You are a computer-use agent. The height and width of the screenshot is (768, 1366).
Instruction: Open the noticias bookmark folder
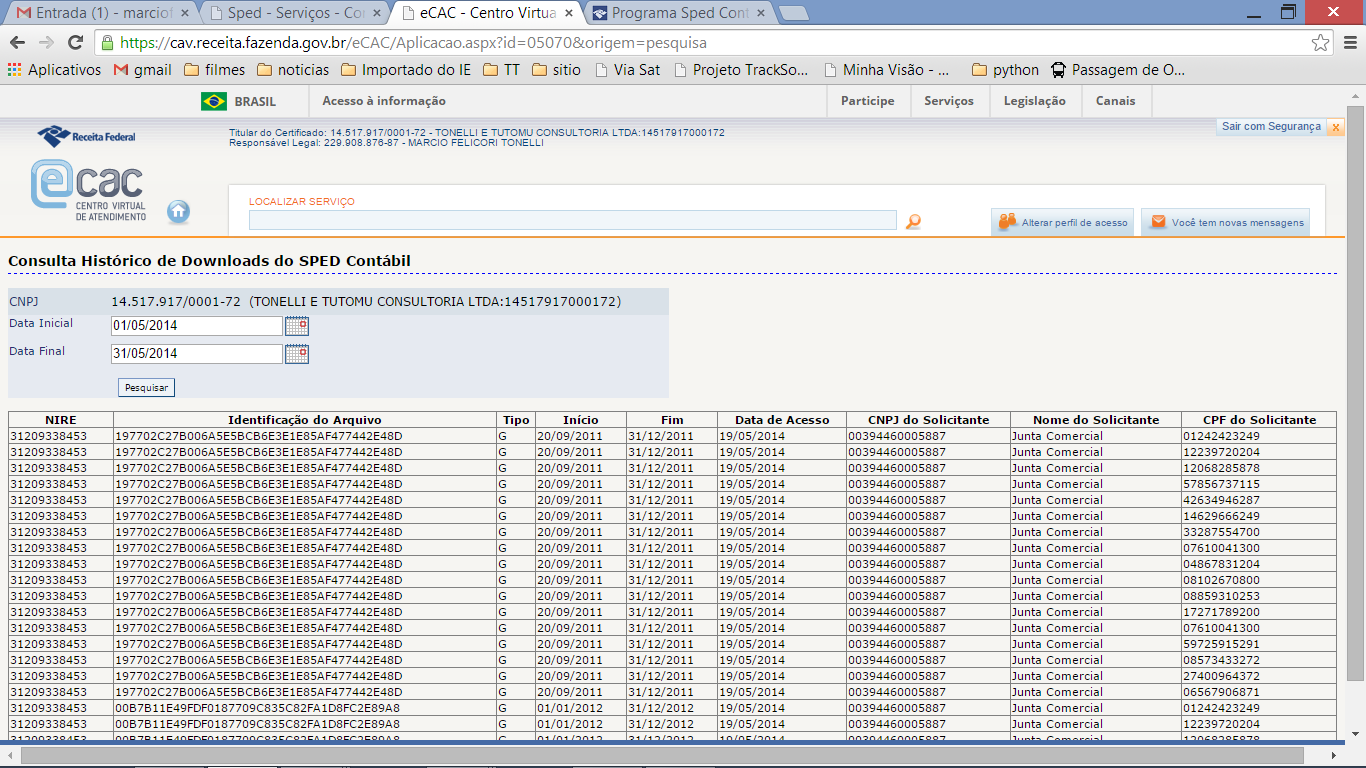pos(293,70)
